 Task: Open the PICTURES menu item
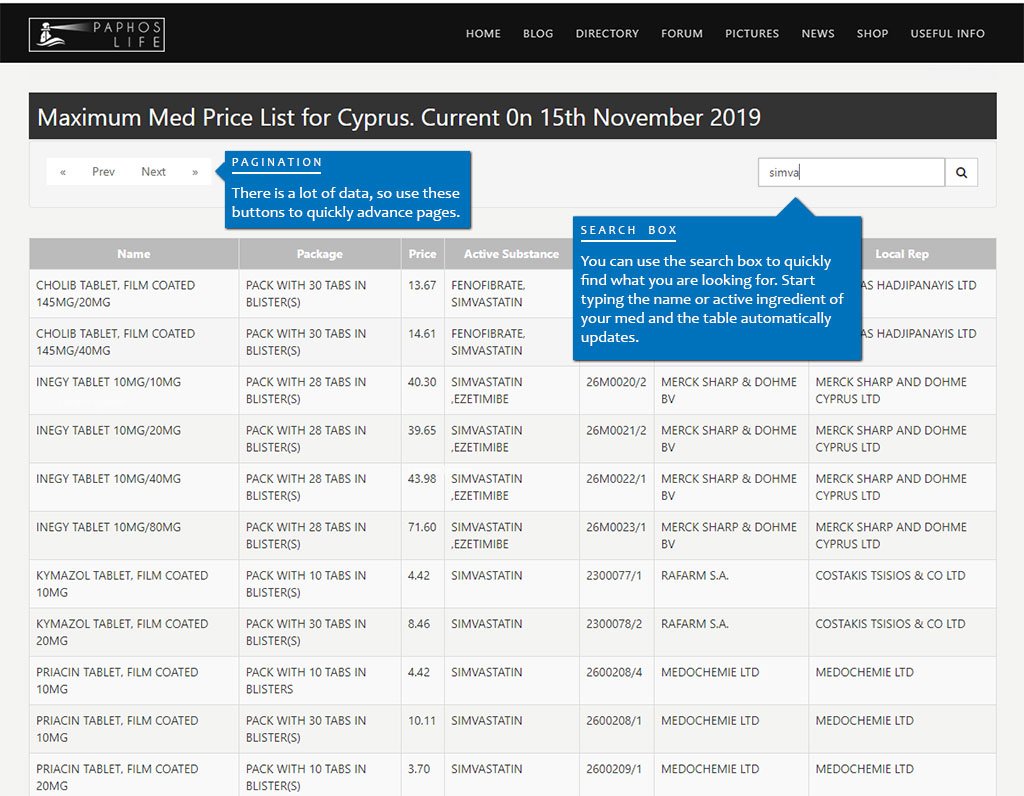tap(752, 33)
